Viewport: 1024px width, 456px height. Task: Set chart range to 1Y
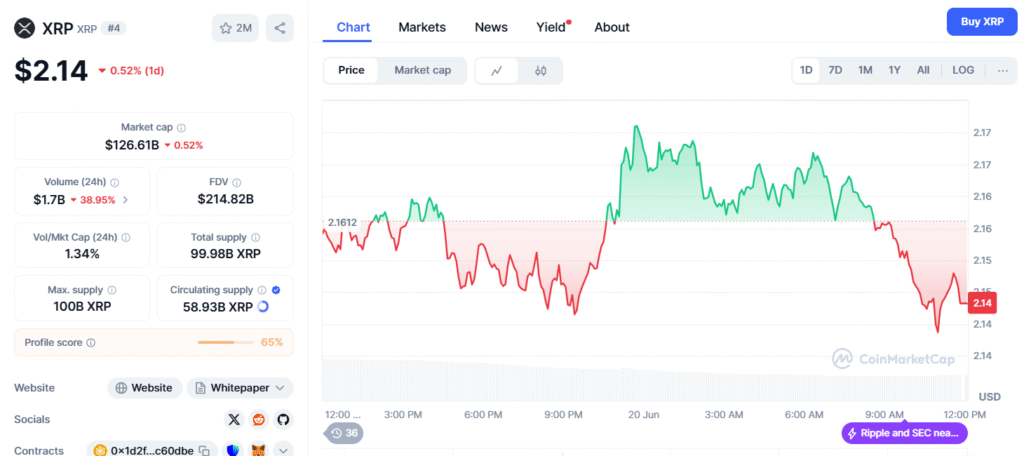pos(895,71)
